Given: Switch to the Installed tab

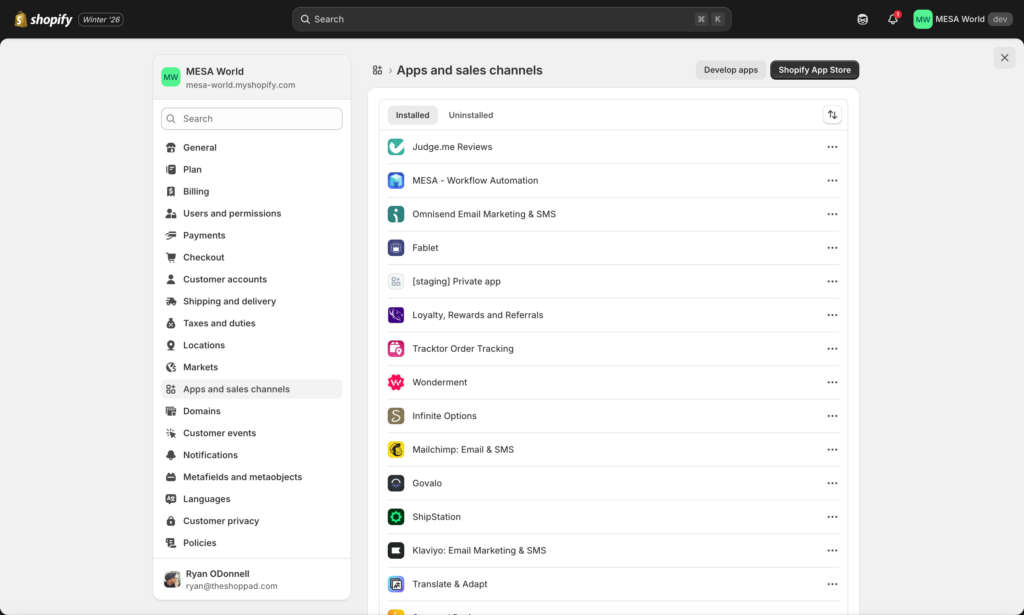Looking at the screenshot, I should click(x=412, y=115).
